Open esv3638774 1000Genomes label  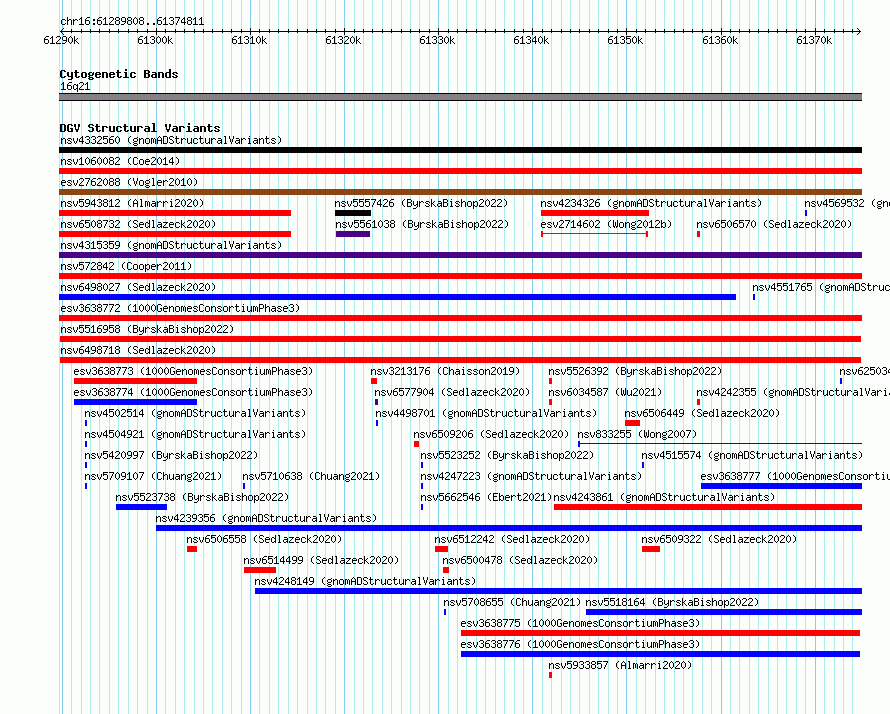193,392
